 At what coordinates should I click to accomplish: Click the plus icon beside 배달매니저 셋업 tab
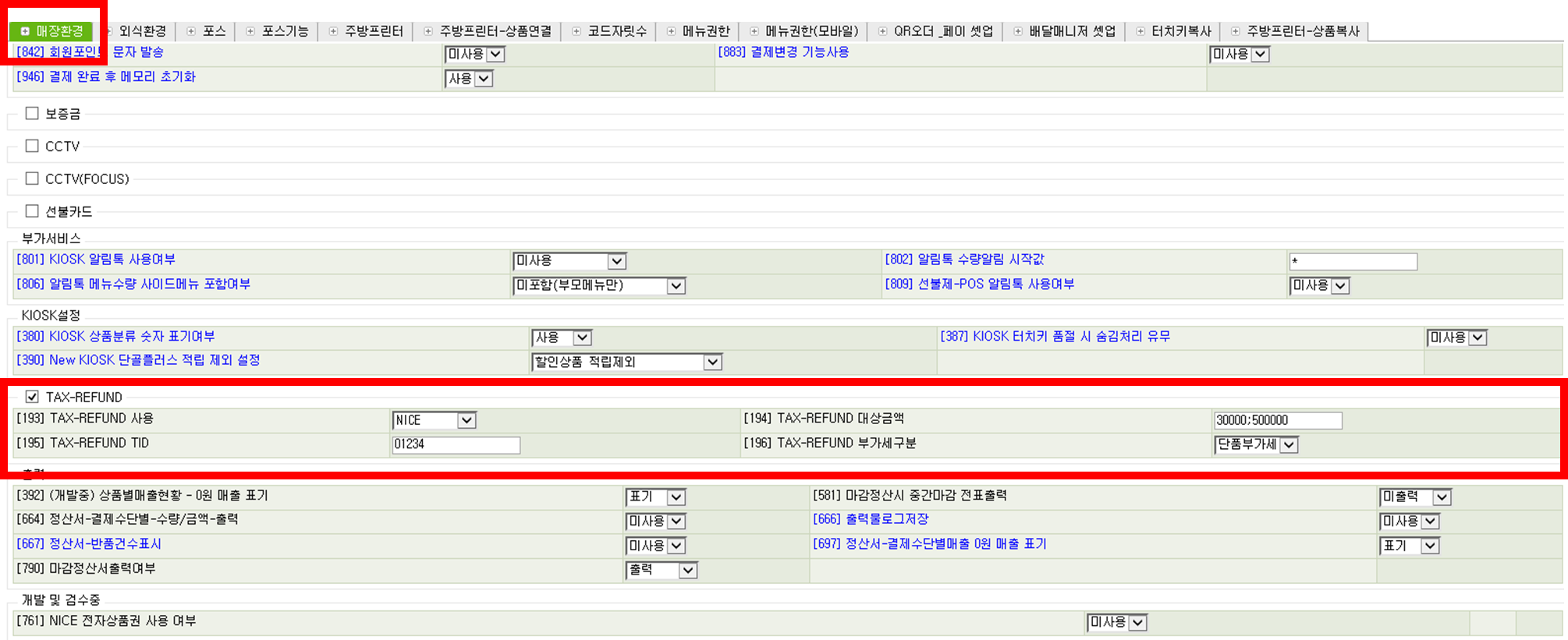click(1018, 31)
